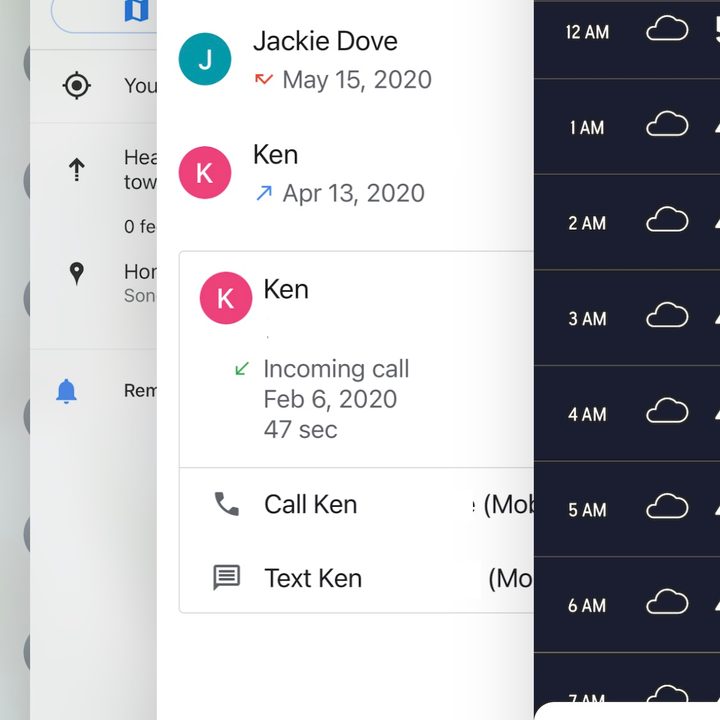Tap the cloud icon for 5 AM
The width and height of the screenshot is (720, 720).
(667, 506)
